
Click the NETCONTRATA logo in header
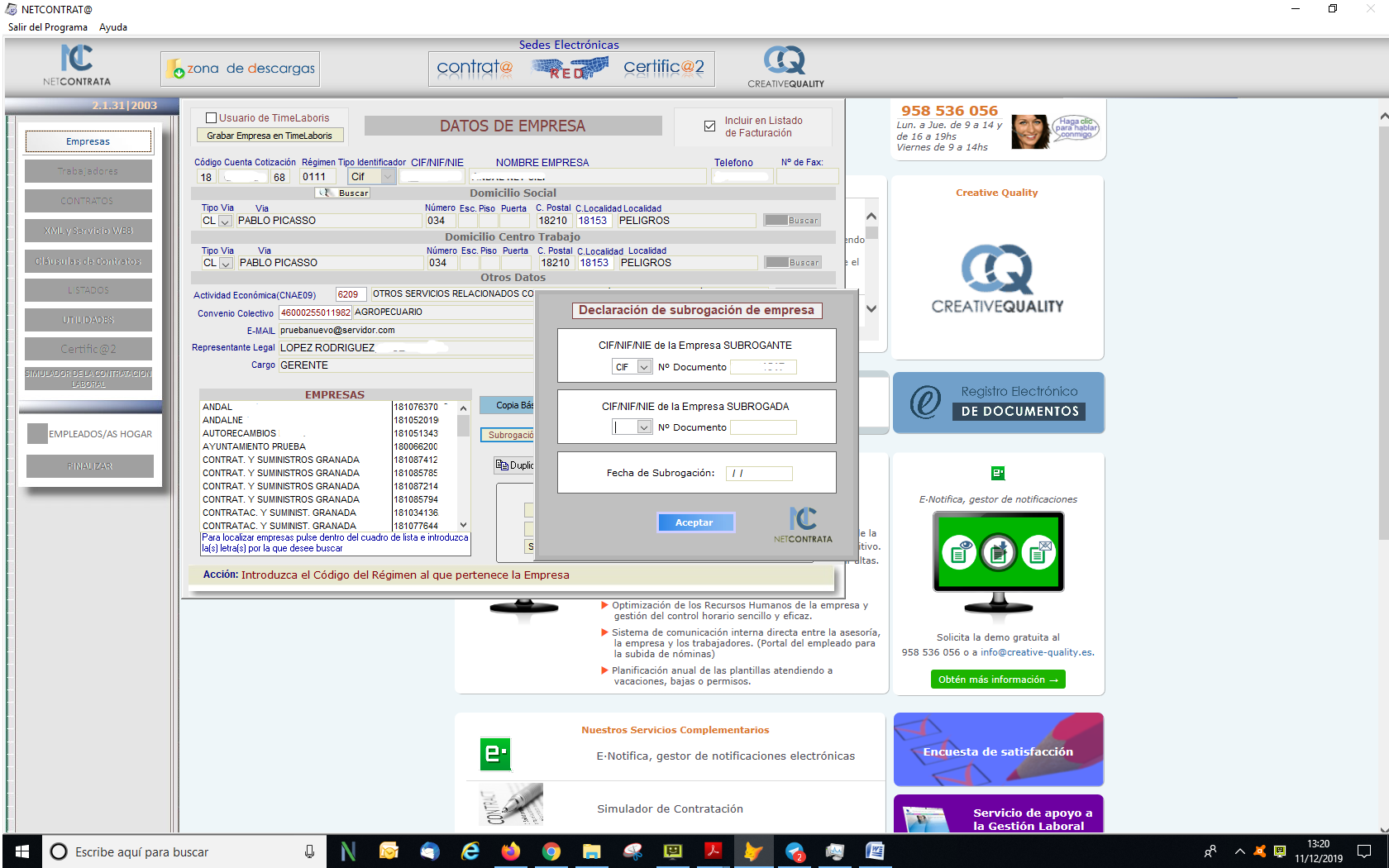(x=76, y=65)
